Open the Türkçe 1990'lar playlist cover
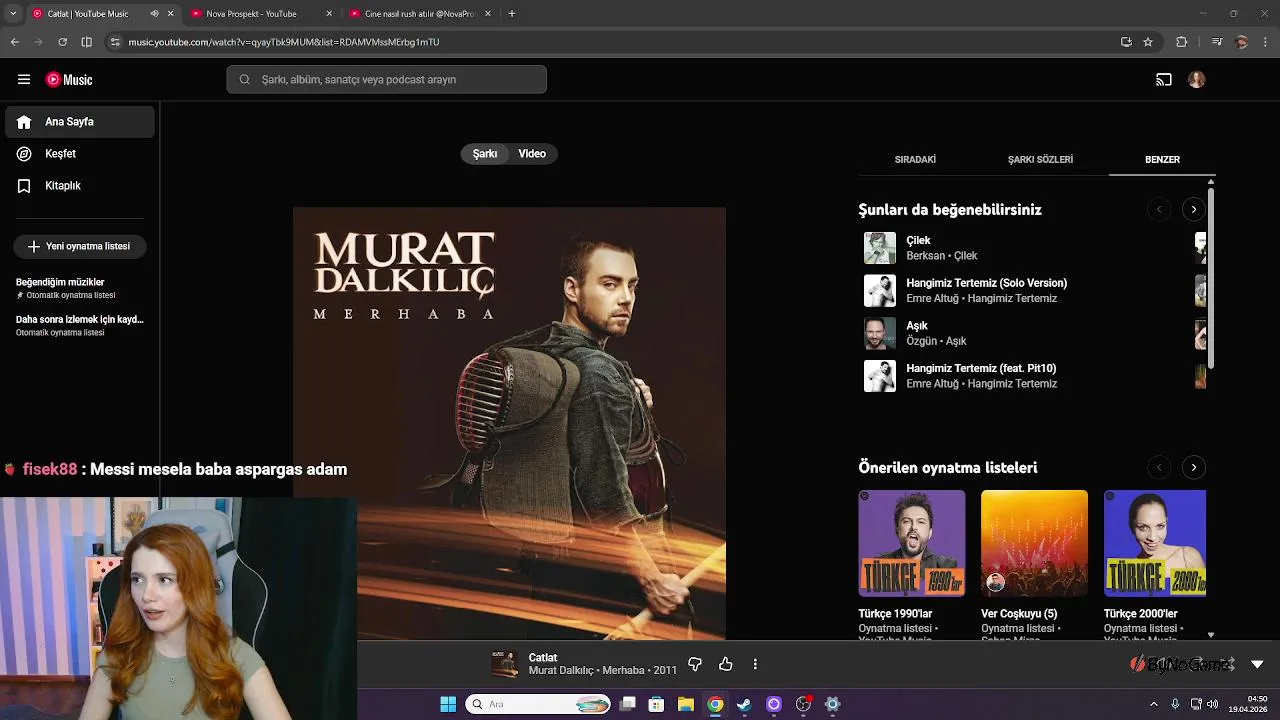 (x=912, y=543)
